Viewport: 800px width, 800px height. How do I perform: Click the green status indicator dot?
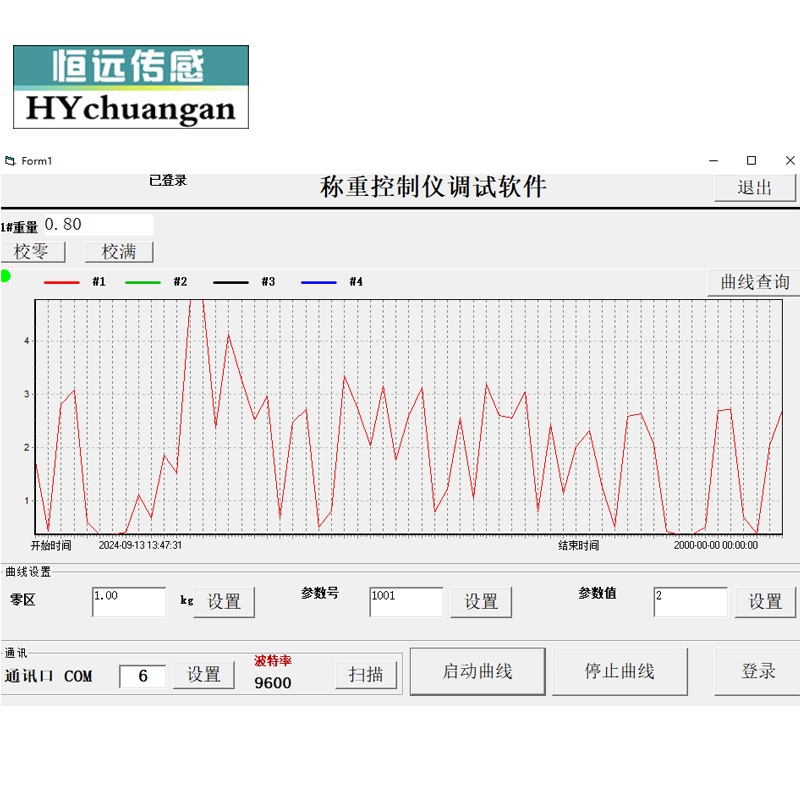pyautogui.click(x=6, y=276)
